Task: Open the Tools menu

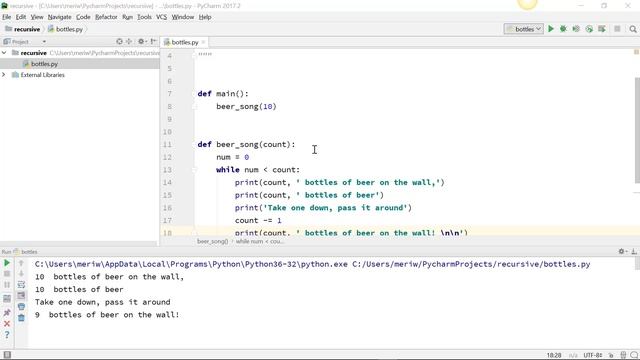Action: 144,17
